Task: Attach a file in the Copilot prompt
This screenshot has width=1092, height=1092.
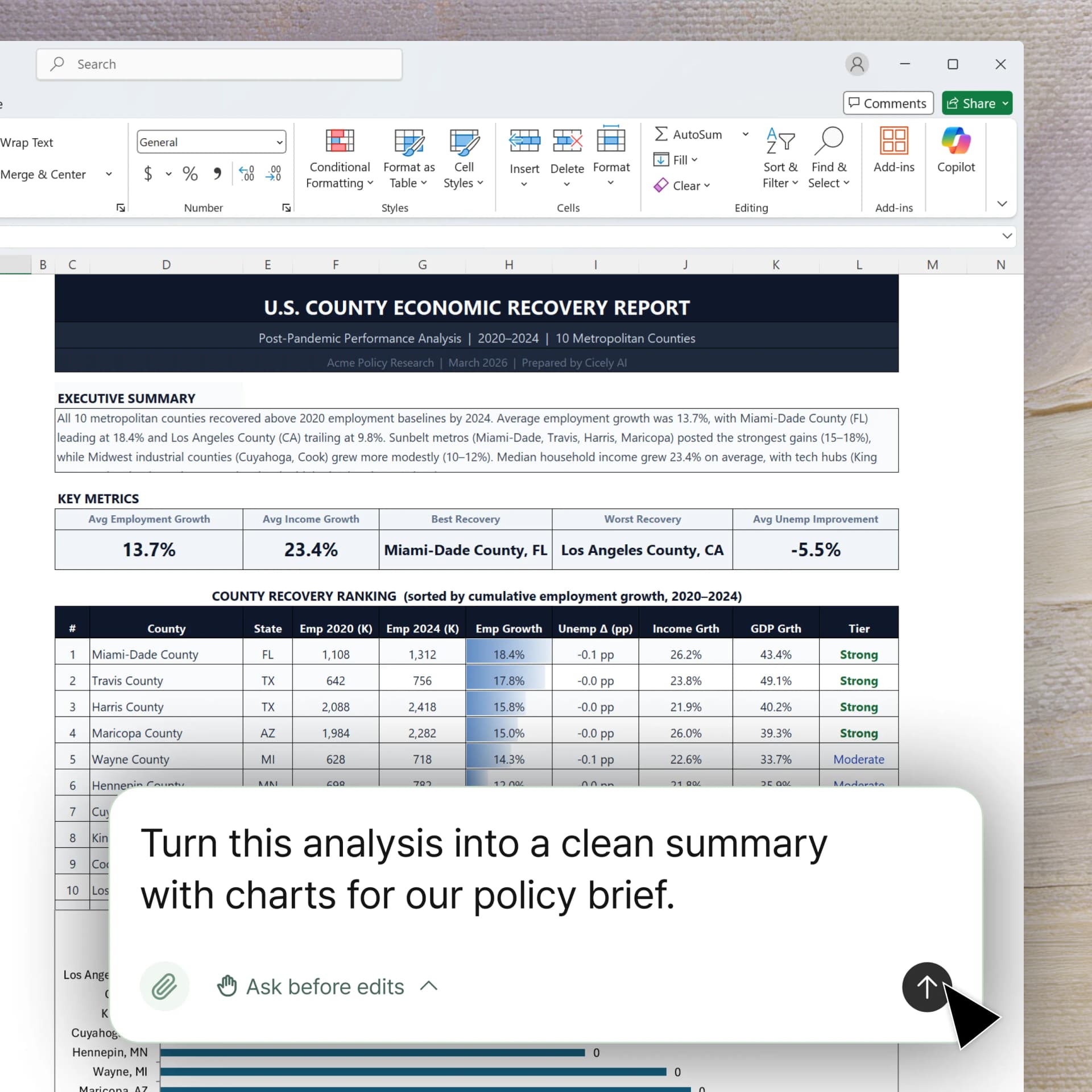Action: point(164,986)
